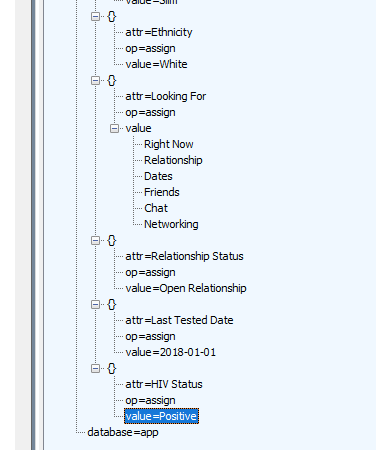The width and height of the screenshot is (376, 450).
Task: Collapse the Last Tested Date object node
Action: [x=95, y=304]
